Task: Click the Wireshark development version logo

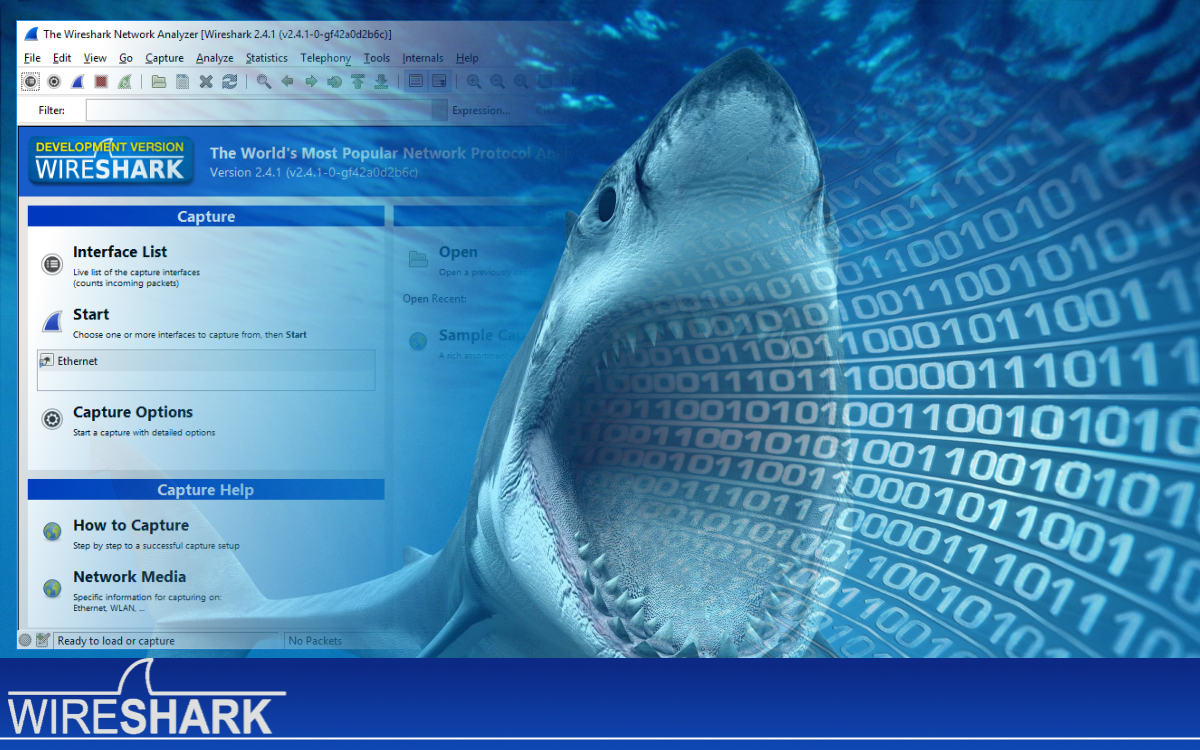Action: tap(110, 161)
